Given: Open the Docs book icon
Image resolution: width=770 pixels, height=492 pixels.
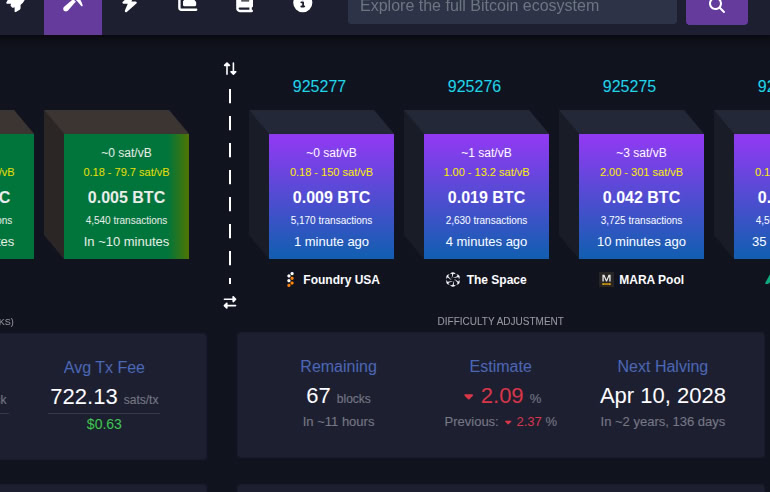Looking at the screenshot, I should [245, 6].
